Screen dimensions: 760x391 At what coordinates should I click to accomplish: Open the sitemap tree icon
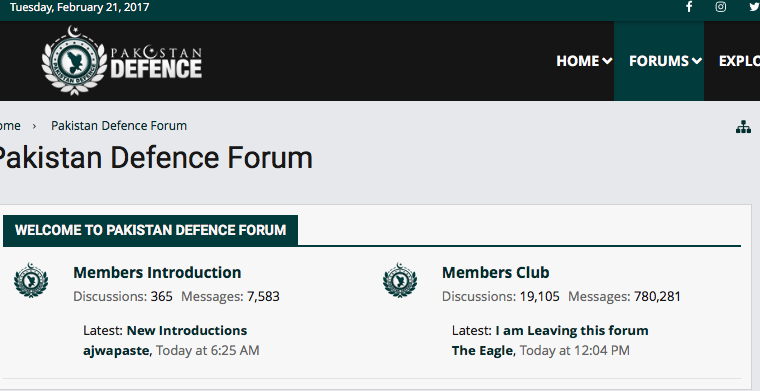pos(743,127)
